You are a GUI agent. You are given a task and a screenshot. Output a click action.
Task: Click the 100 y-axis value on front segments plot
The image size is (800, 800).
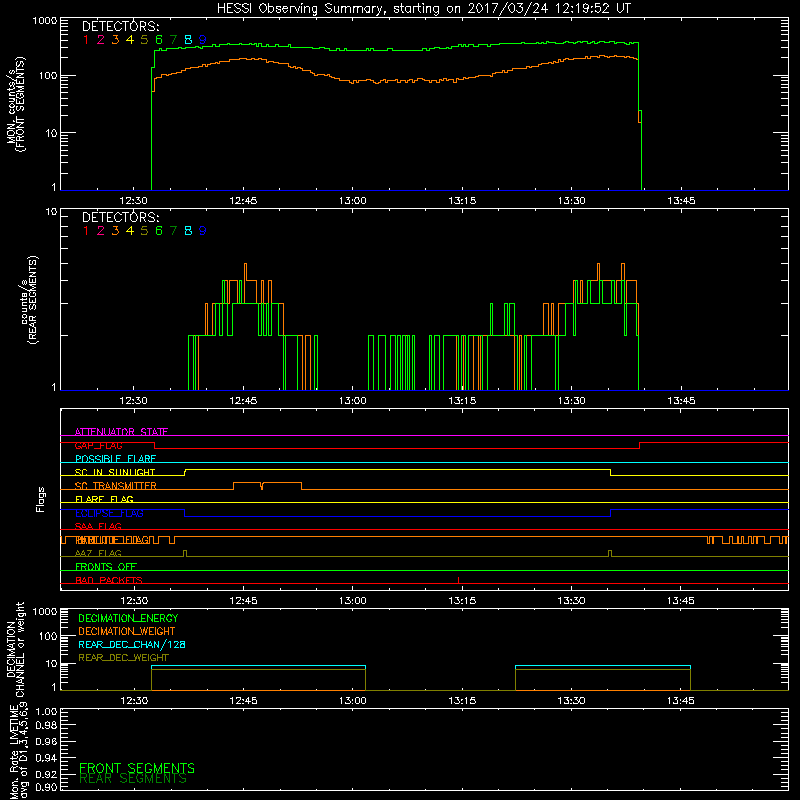(47, 76)
